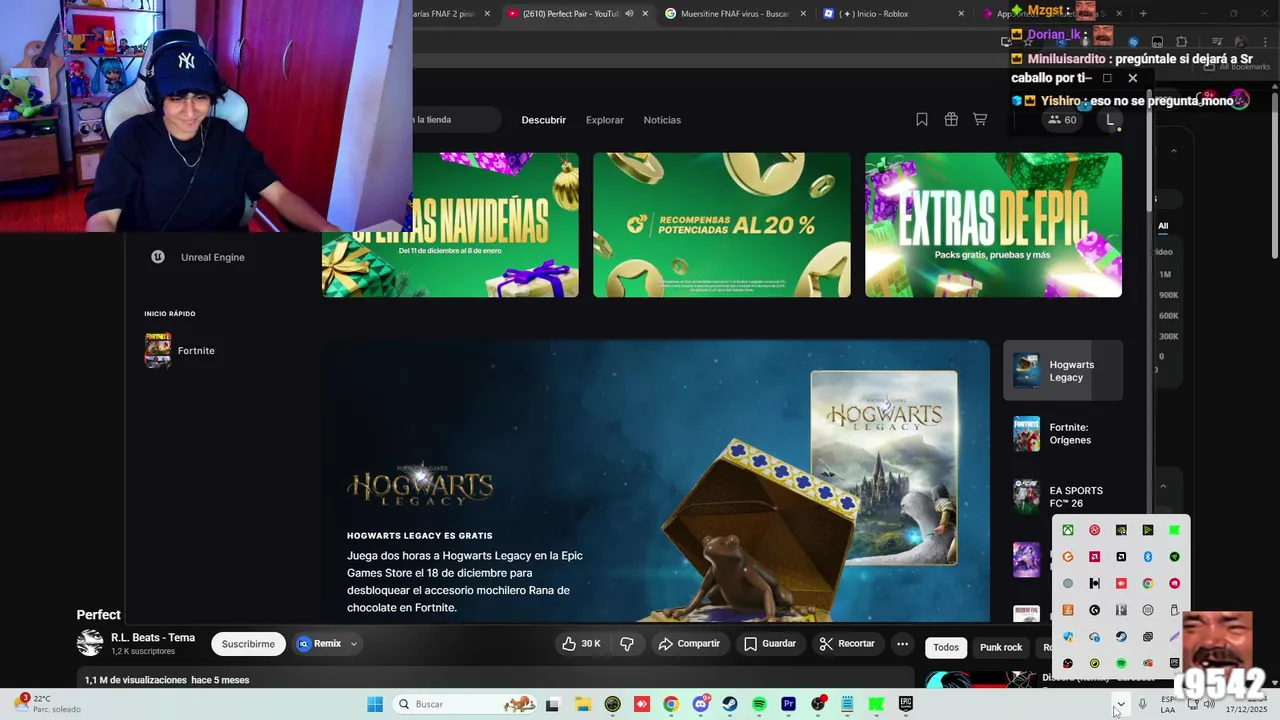Screen dimensions: 1280x720
Task: Open the Ofertas Navideñas banner
Action: (450, 225)
